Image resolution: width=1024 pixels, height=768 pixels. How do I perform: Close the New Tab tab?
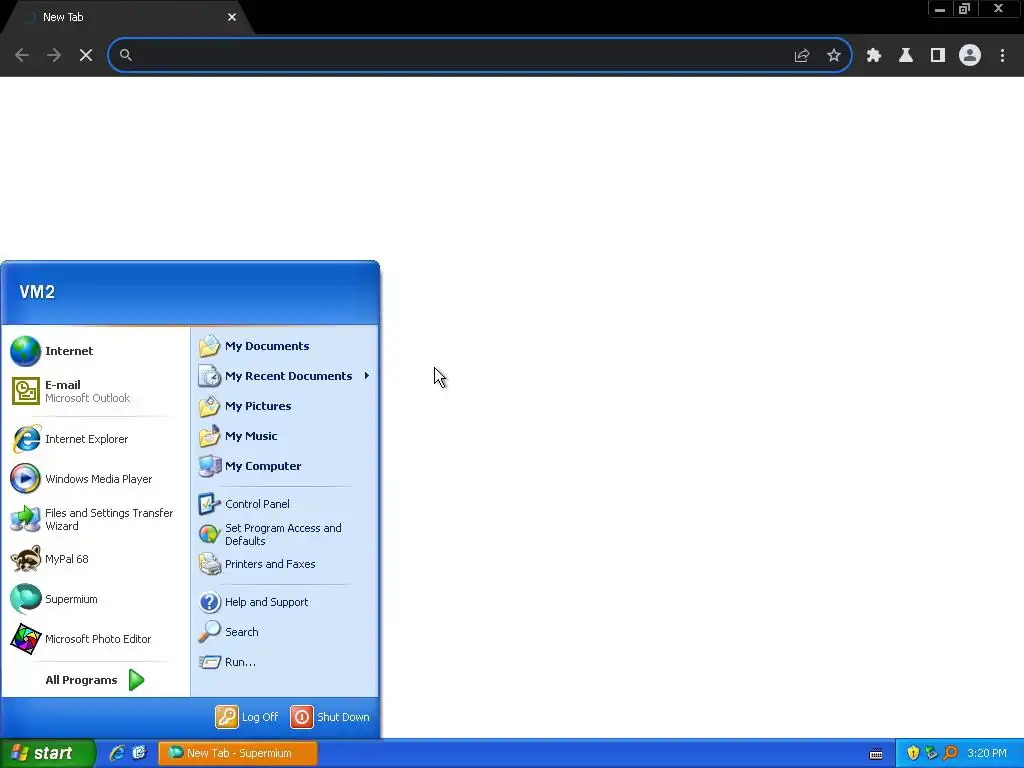point(232,17)
